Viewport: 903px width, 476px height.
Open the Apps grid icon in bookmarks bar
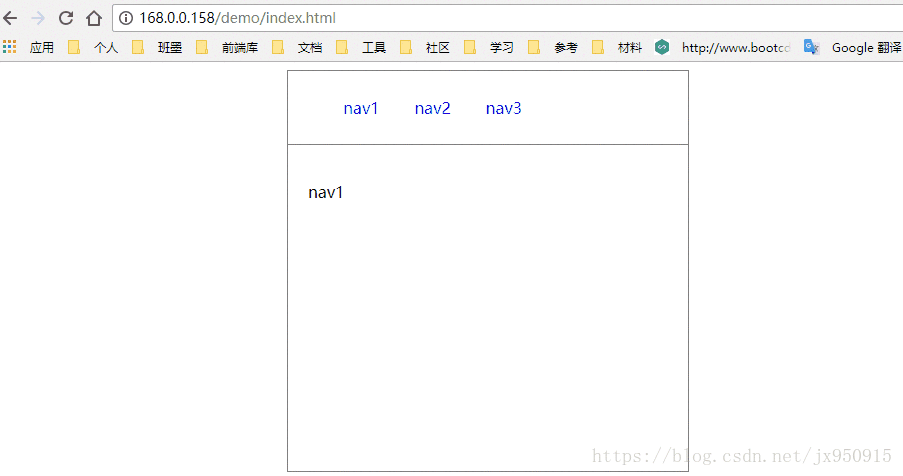[x=10, y=47]
